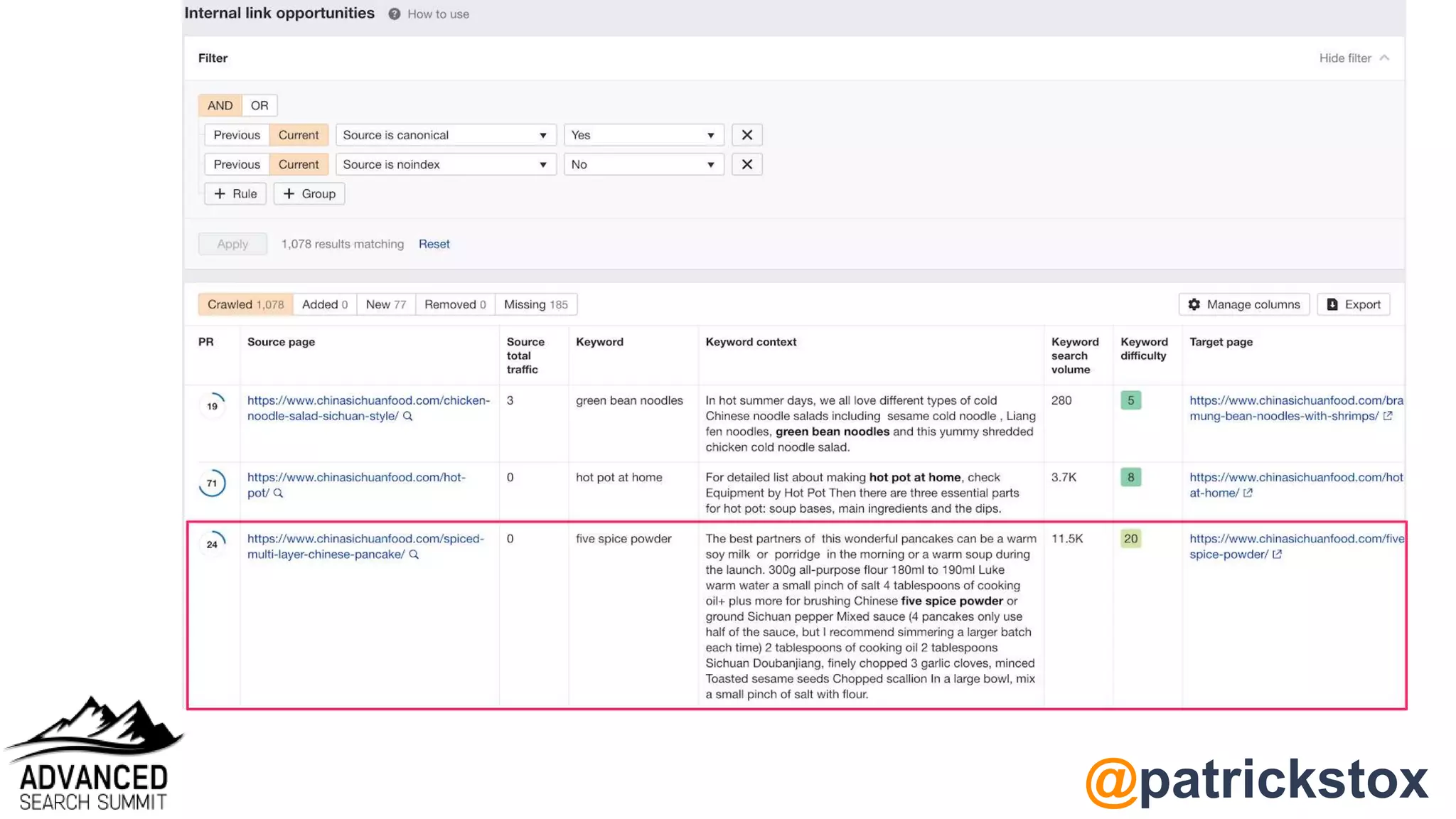Remove the Source is canonical filter rule
1456x819 pixels.
click(x=746, y=135)
